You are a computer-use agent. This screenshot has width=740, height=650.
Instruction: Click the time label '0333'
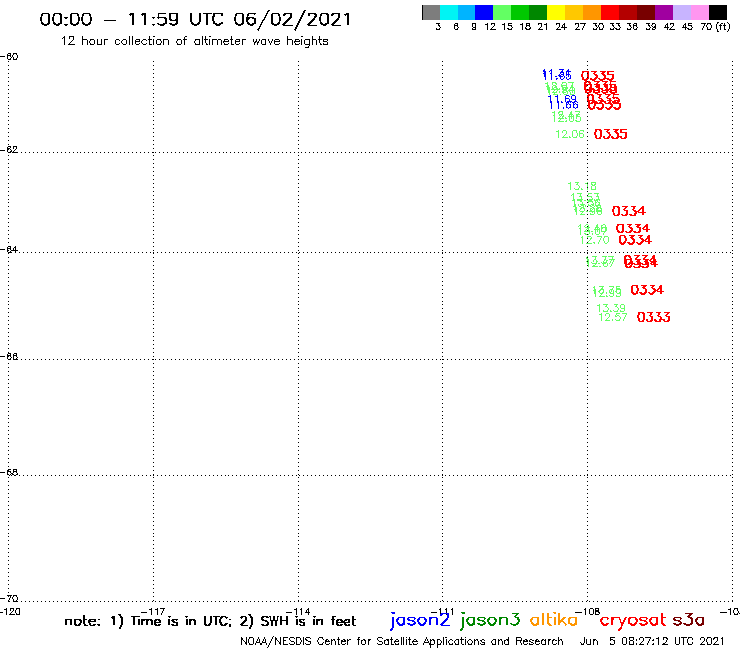[x=653, y=317]
